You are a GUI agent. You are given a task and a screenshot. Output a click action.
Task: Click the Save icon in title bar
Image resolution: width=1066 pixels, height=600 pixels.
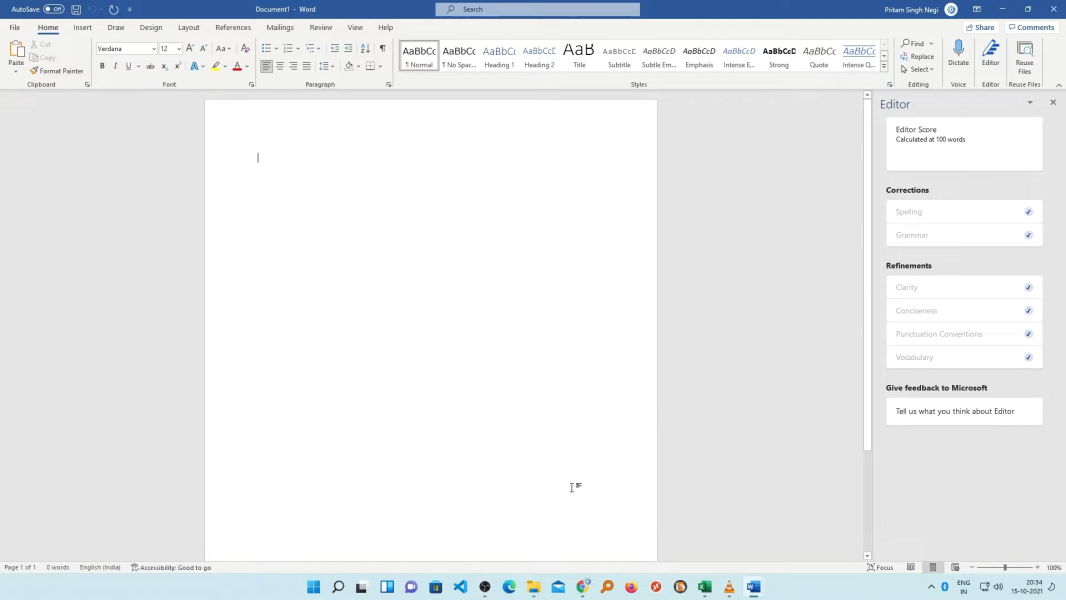pyautogui.click(x=76, y=10)
